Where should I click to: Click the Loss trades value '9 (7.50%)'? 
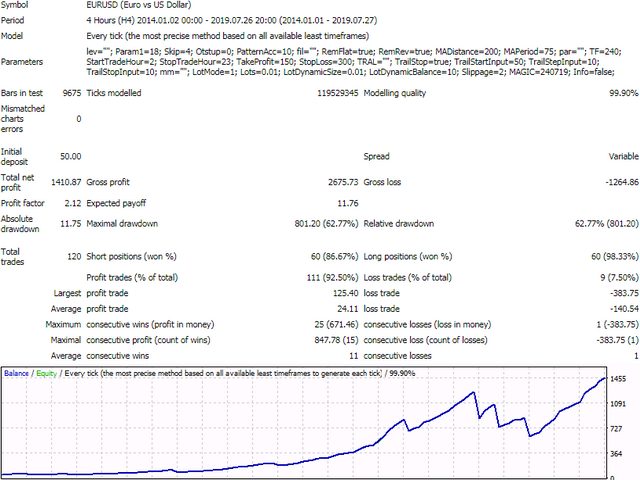619,278
